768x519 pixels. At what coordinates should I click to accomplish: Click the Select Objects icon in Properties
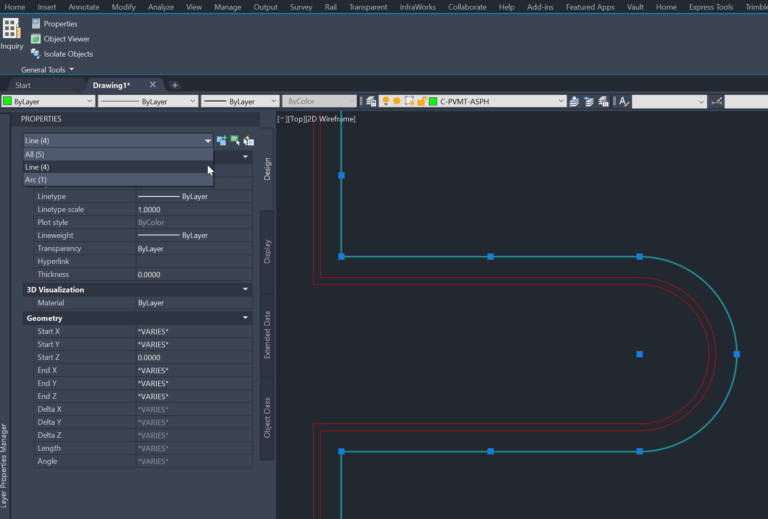click(235, 141)
